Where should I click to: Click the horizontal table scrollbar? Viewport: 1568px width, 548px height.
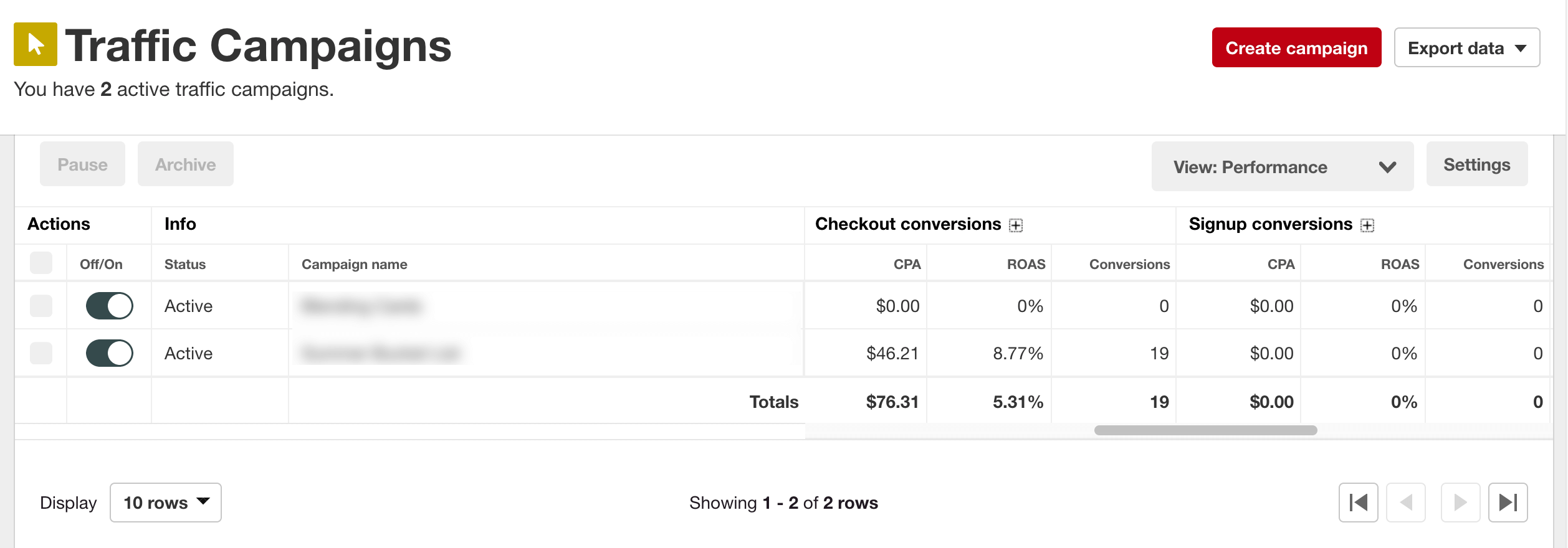(1205, 430)
